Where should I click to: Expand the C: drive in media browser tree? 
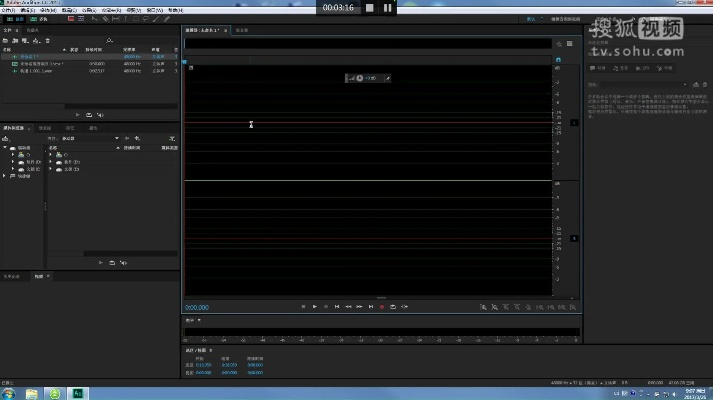click(13, 155)
